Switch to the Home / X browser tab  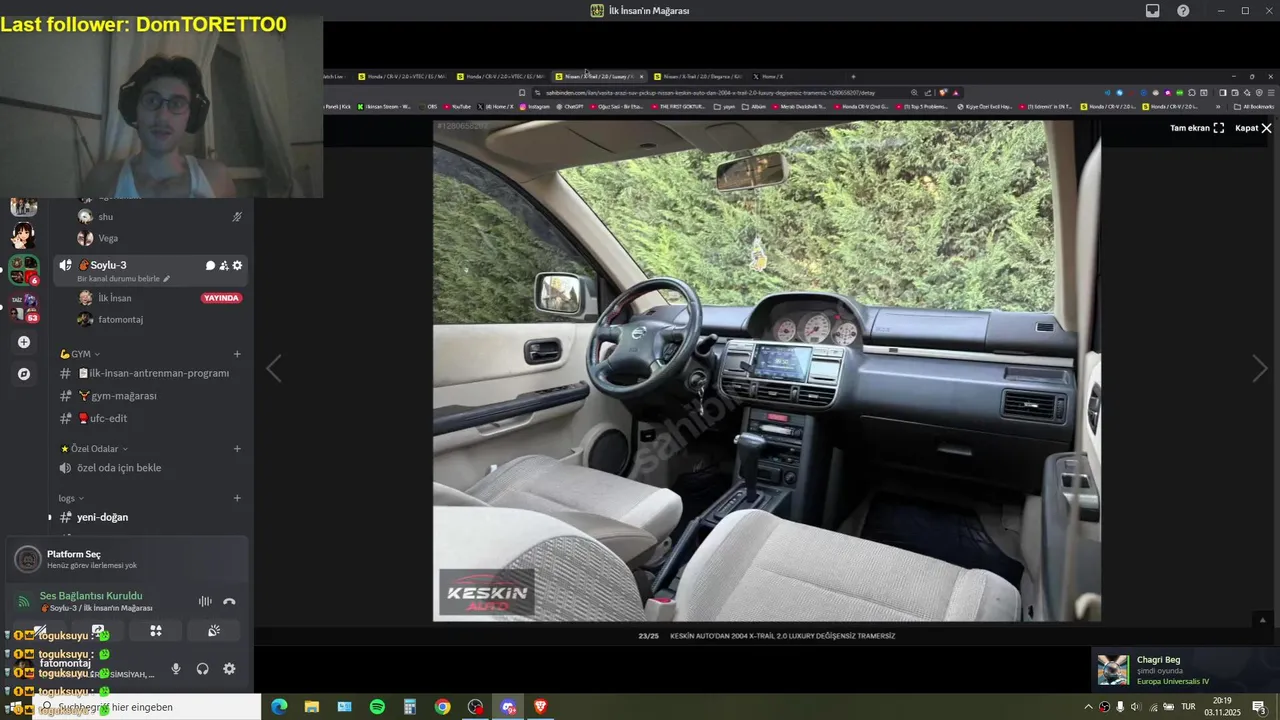click(772, 76)
